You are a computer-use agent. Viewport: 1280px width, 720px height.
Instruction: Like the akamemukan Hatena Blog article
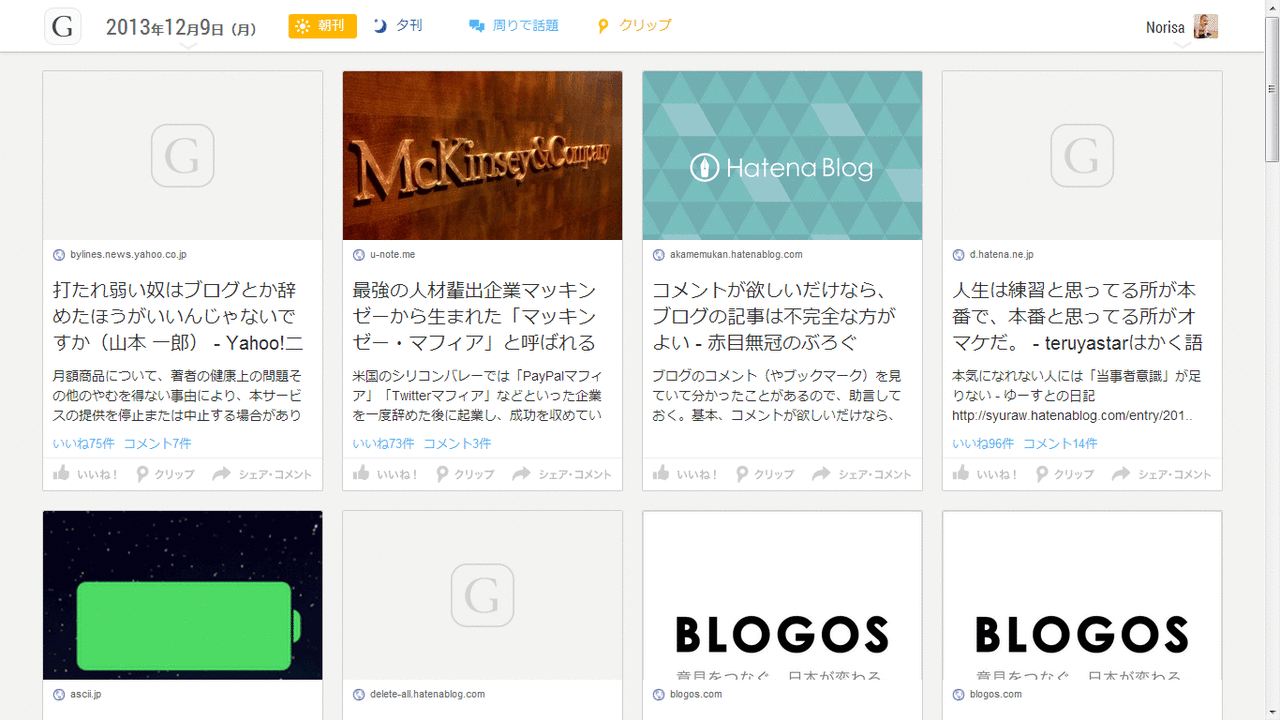pyautogui.click(x=685, y=474)
